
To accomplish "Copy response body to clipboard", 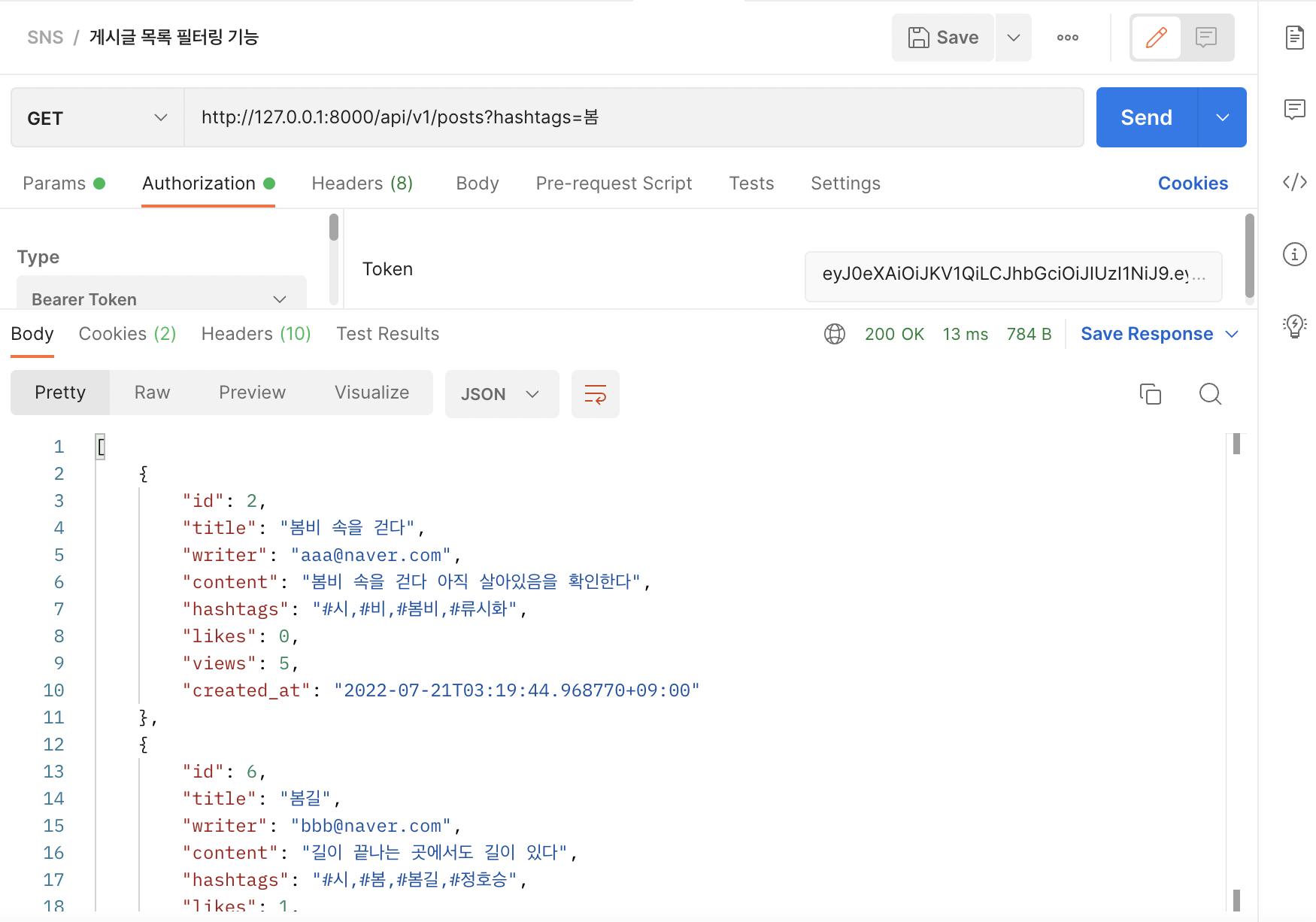I will pos(1150,394).
